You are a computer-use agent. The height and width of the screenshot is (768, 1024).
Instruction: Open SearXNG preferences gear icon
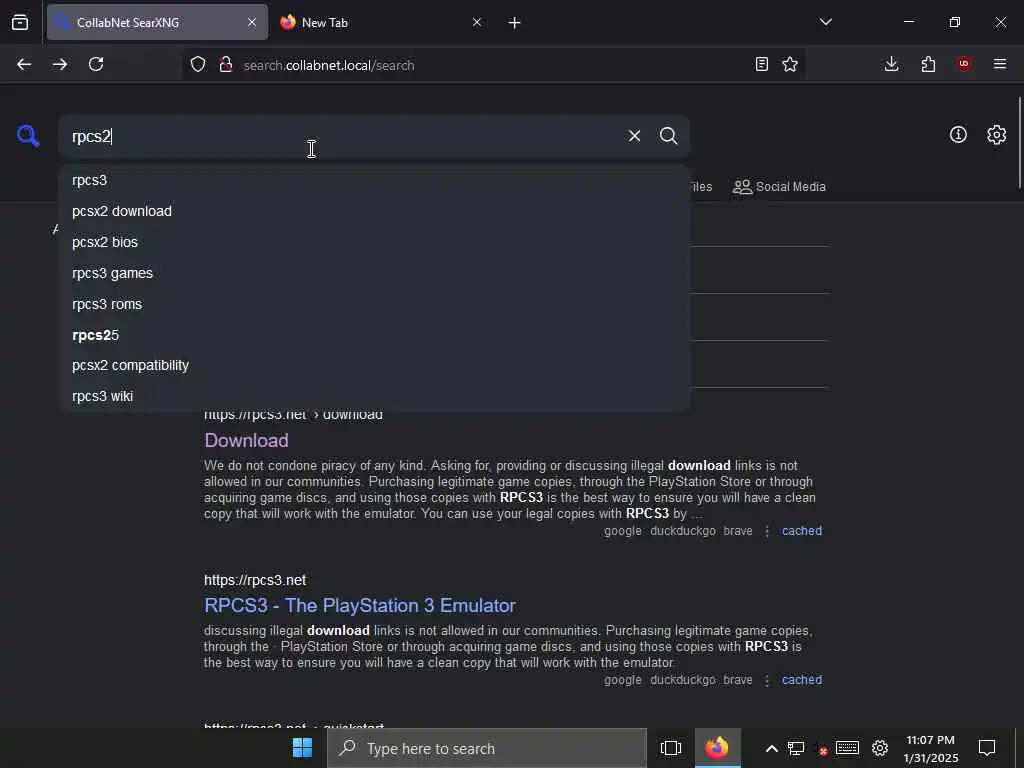tap(996, 135)
